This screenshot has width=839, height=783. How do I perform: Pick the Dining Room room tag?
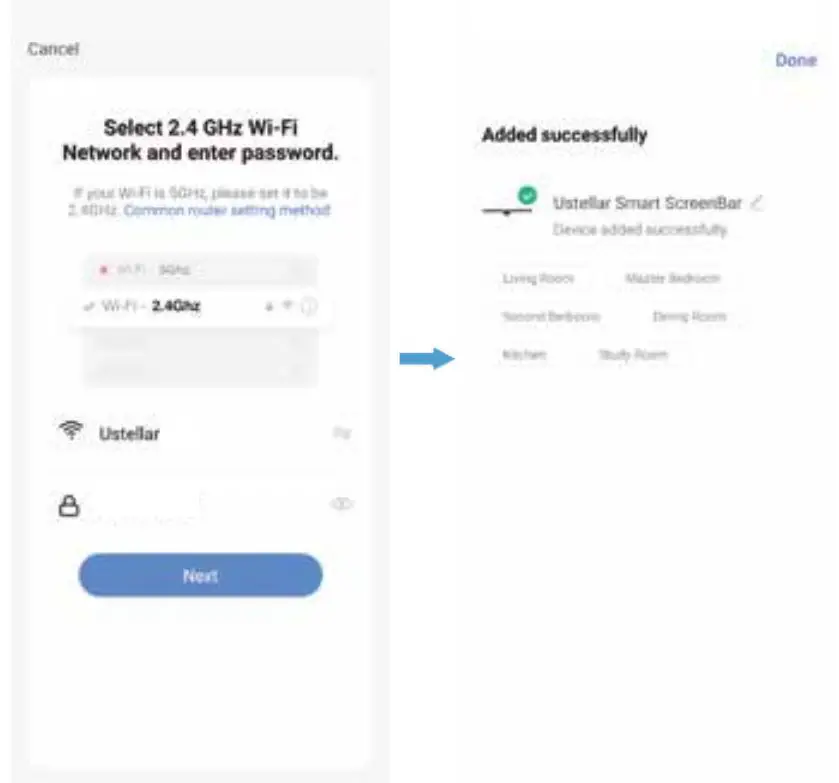pyautogui.click(x=689, y=317)
